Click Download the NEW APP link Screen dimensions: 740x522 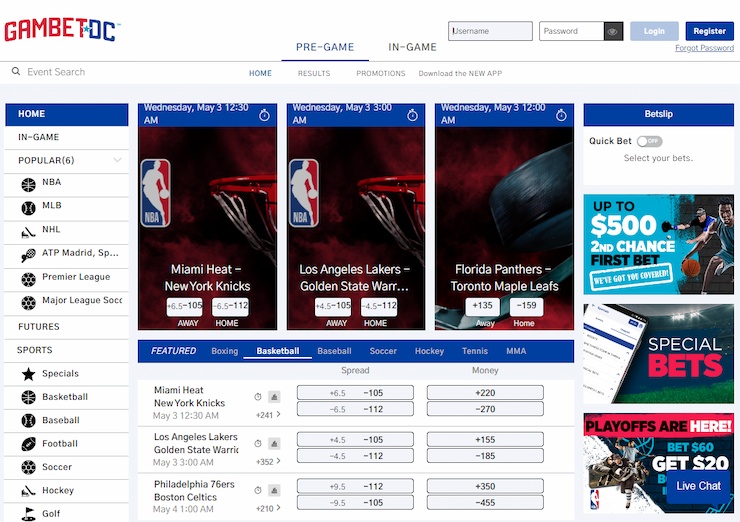coord(460,73)
